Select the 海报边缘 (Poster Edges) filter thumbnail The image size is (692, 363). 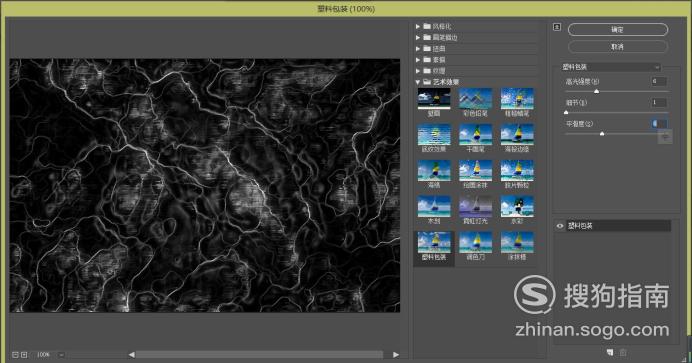coord(517,135)
